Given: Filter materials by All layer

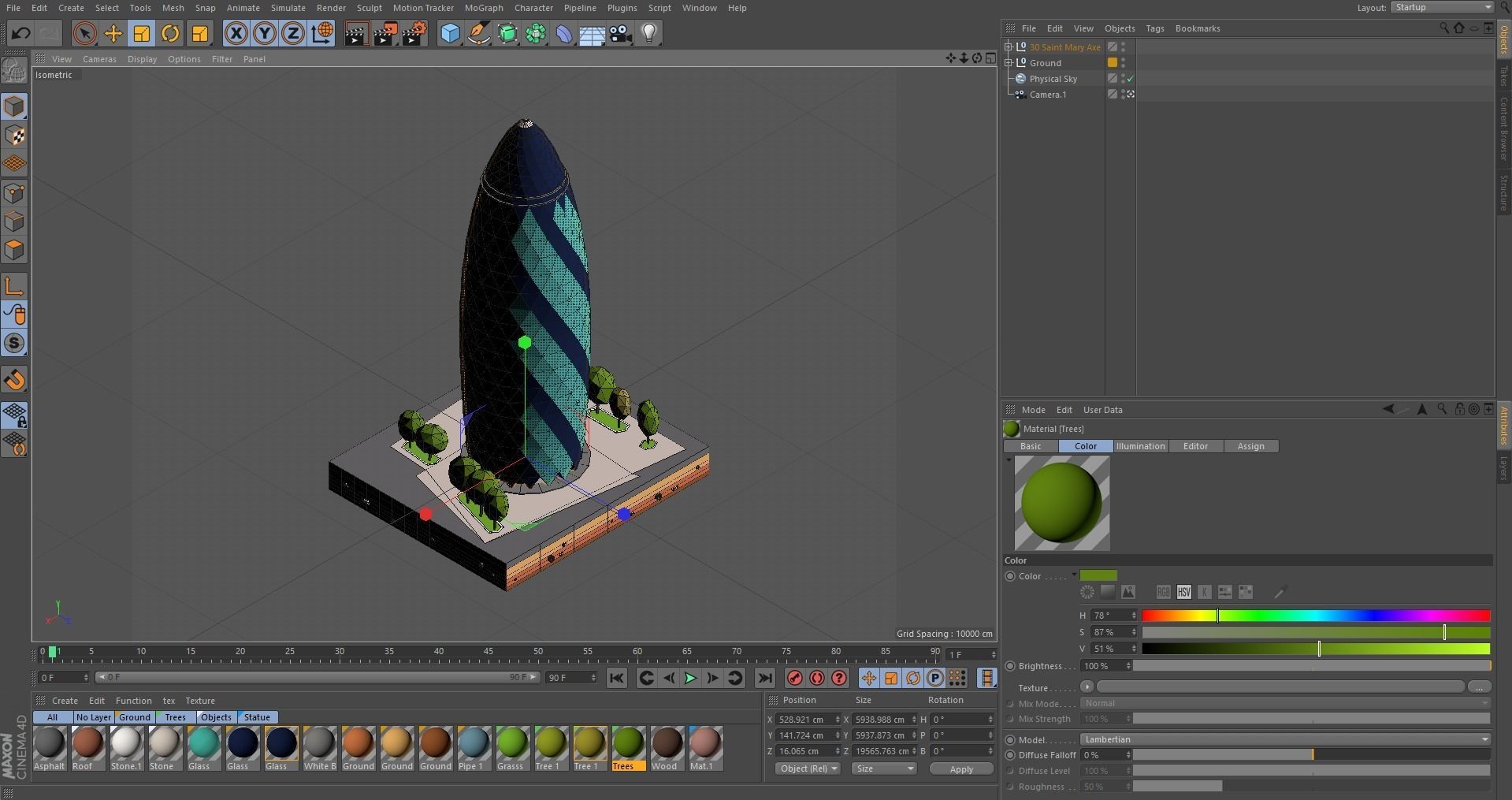Looking at the screenshot, I should [x=52, y=717].
